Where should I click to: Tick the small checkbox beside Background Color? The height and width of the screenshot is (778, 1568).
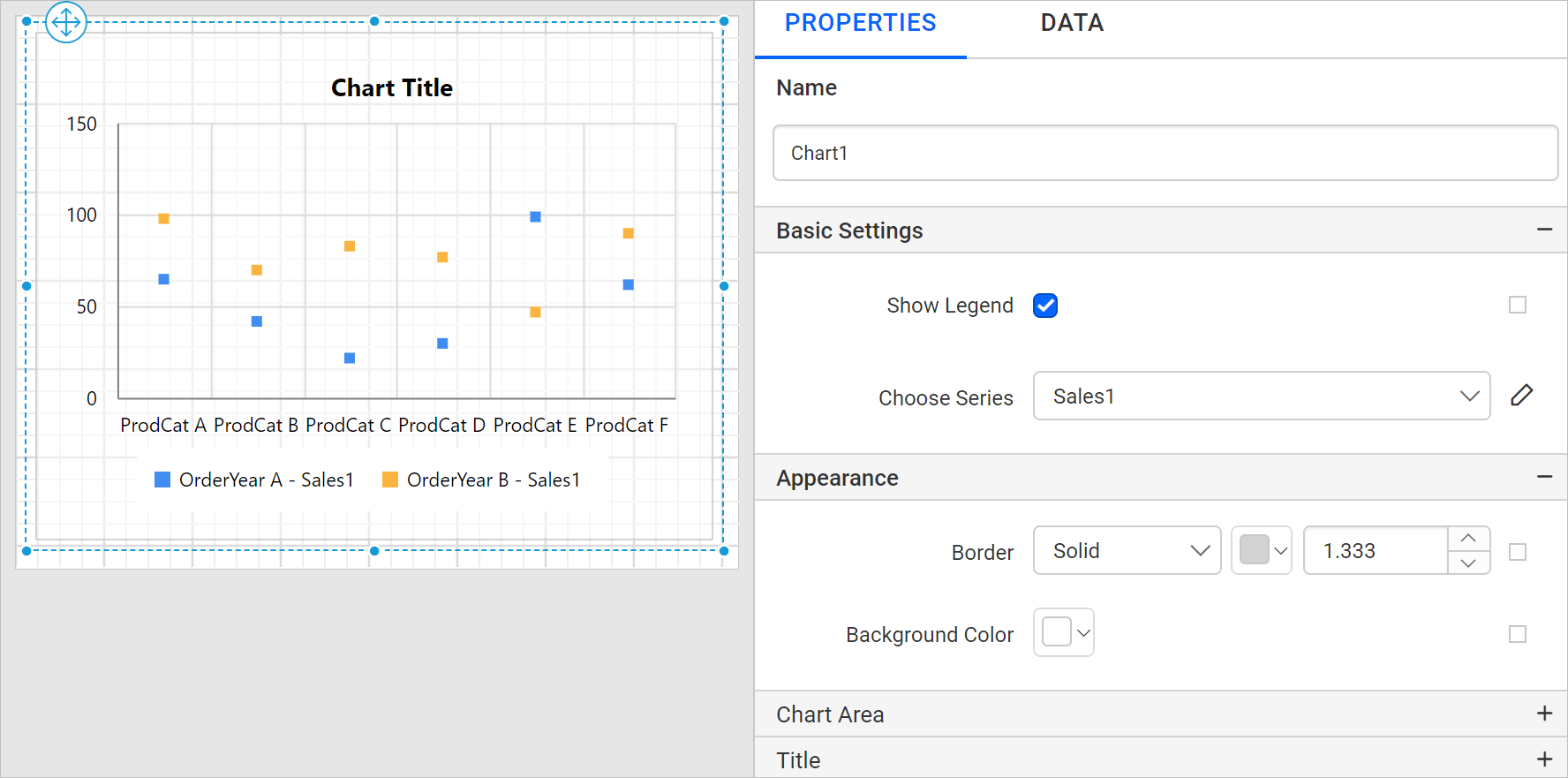(x=1518, y=634)
